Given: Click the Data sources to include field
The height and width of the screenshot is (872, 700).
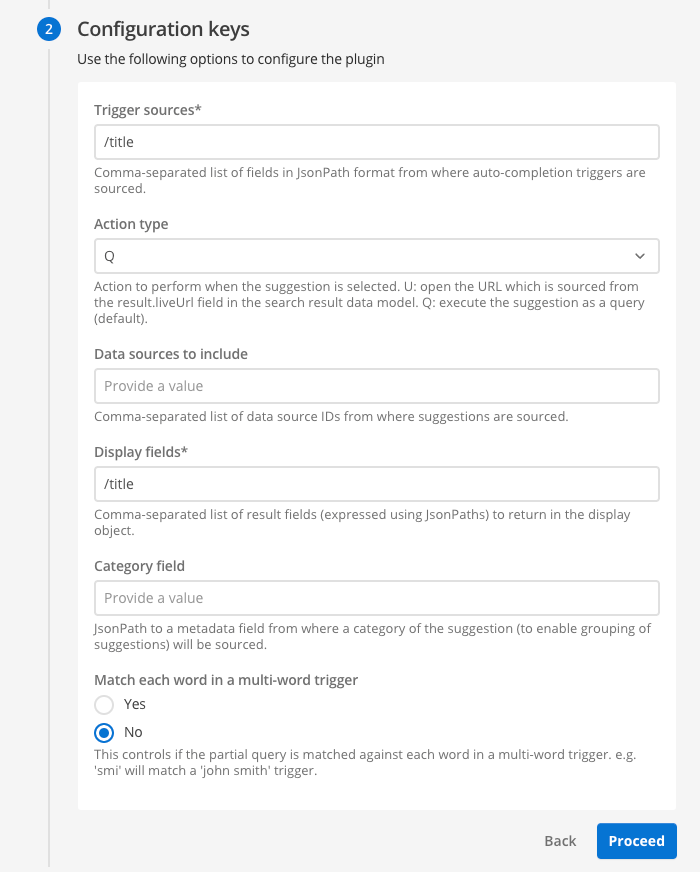Looking at the screenshot, I should (x=376, y=386).
